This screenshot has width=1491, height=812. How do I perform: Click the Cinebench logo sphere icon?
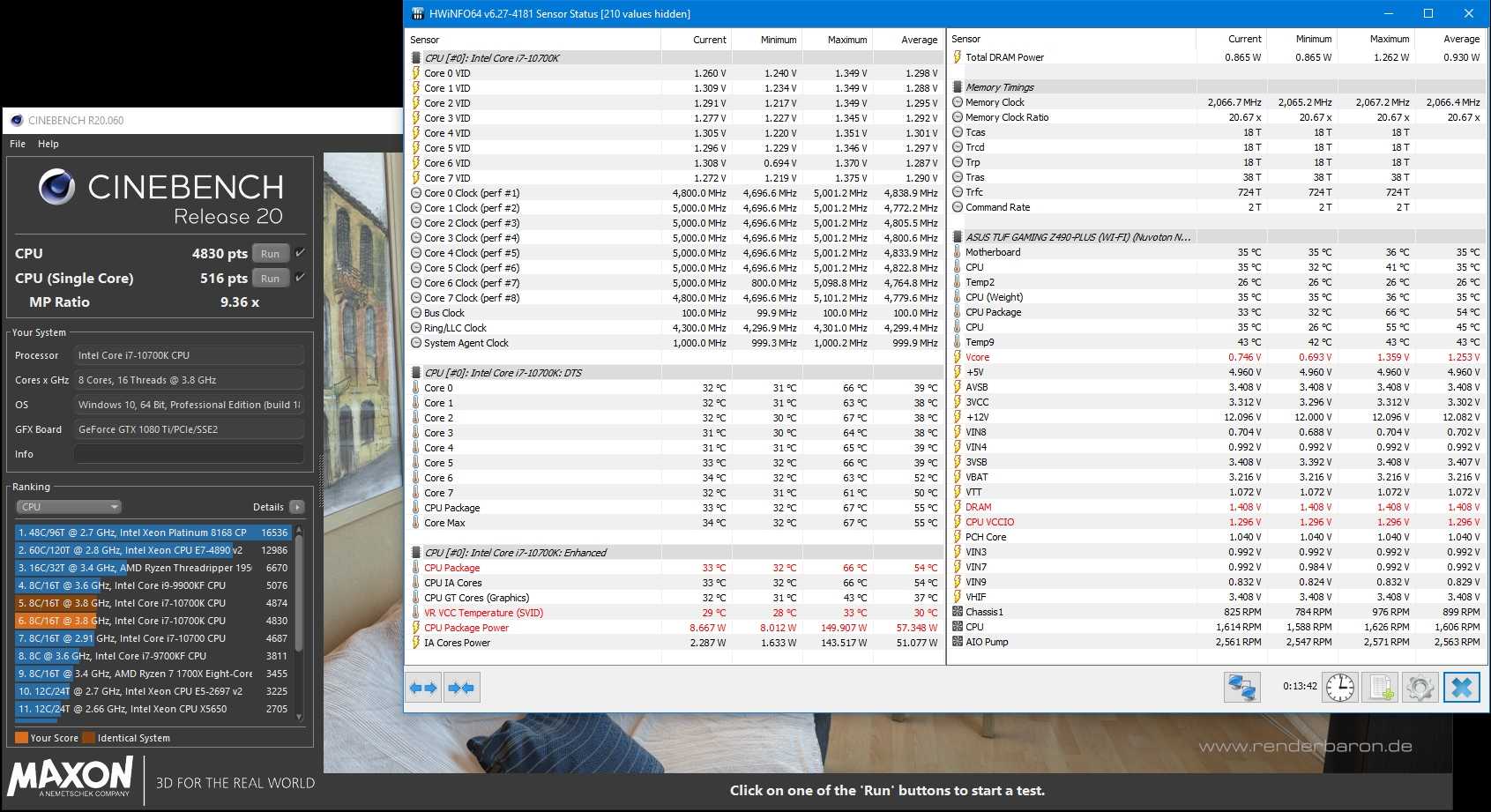tap(56, 187)
